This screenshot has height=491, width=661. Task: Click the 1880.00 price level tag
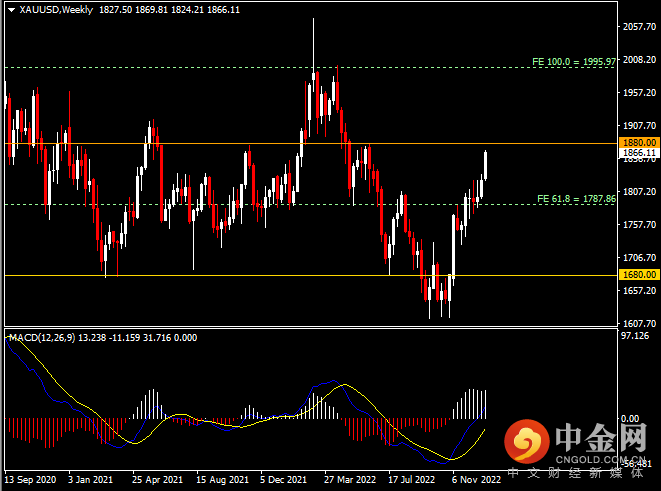pos(638,143)
